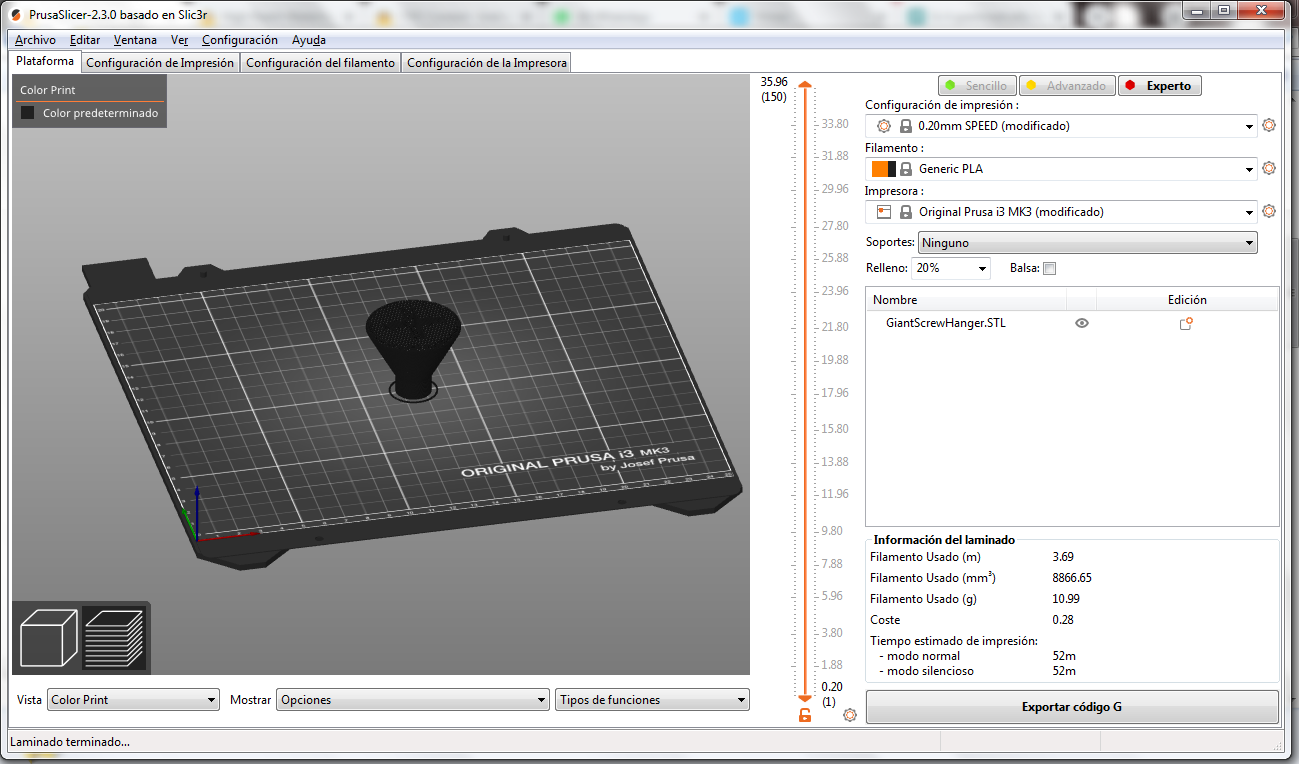Image resolution: width=1299 pixels, height=764 pixels.
Task: Click Exportar código G button
Action: 1071,707
